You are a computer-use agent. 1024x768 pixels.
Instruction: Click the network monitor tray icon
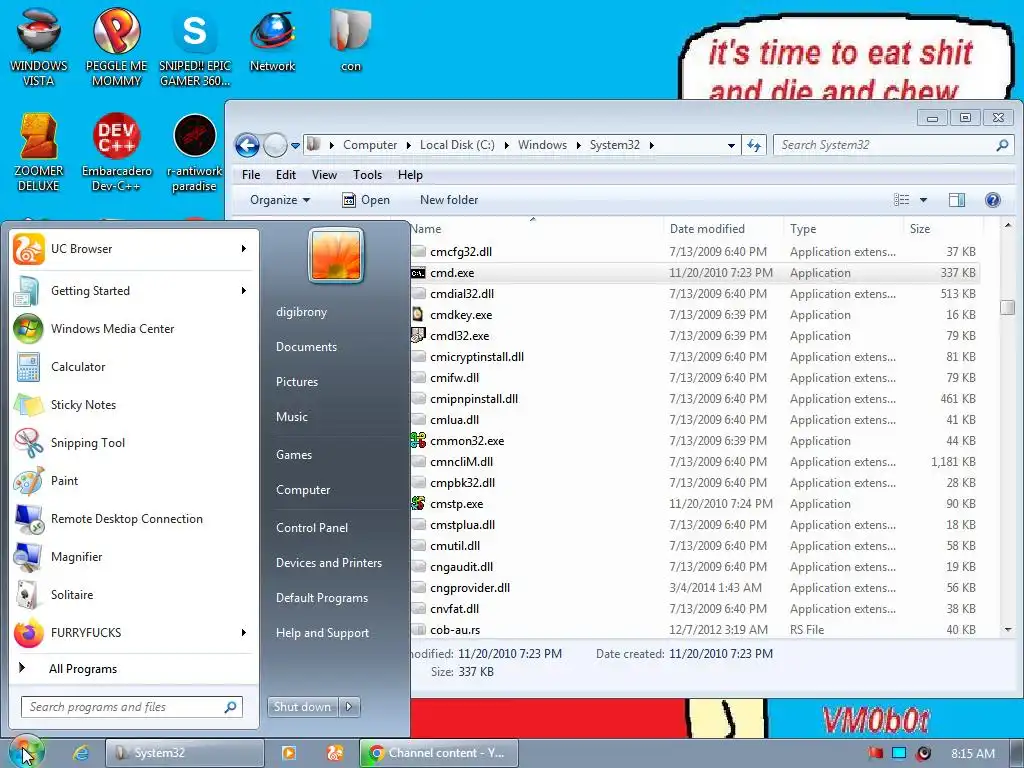[899, 754]
